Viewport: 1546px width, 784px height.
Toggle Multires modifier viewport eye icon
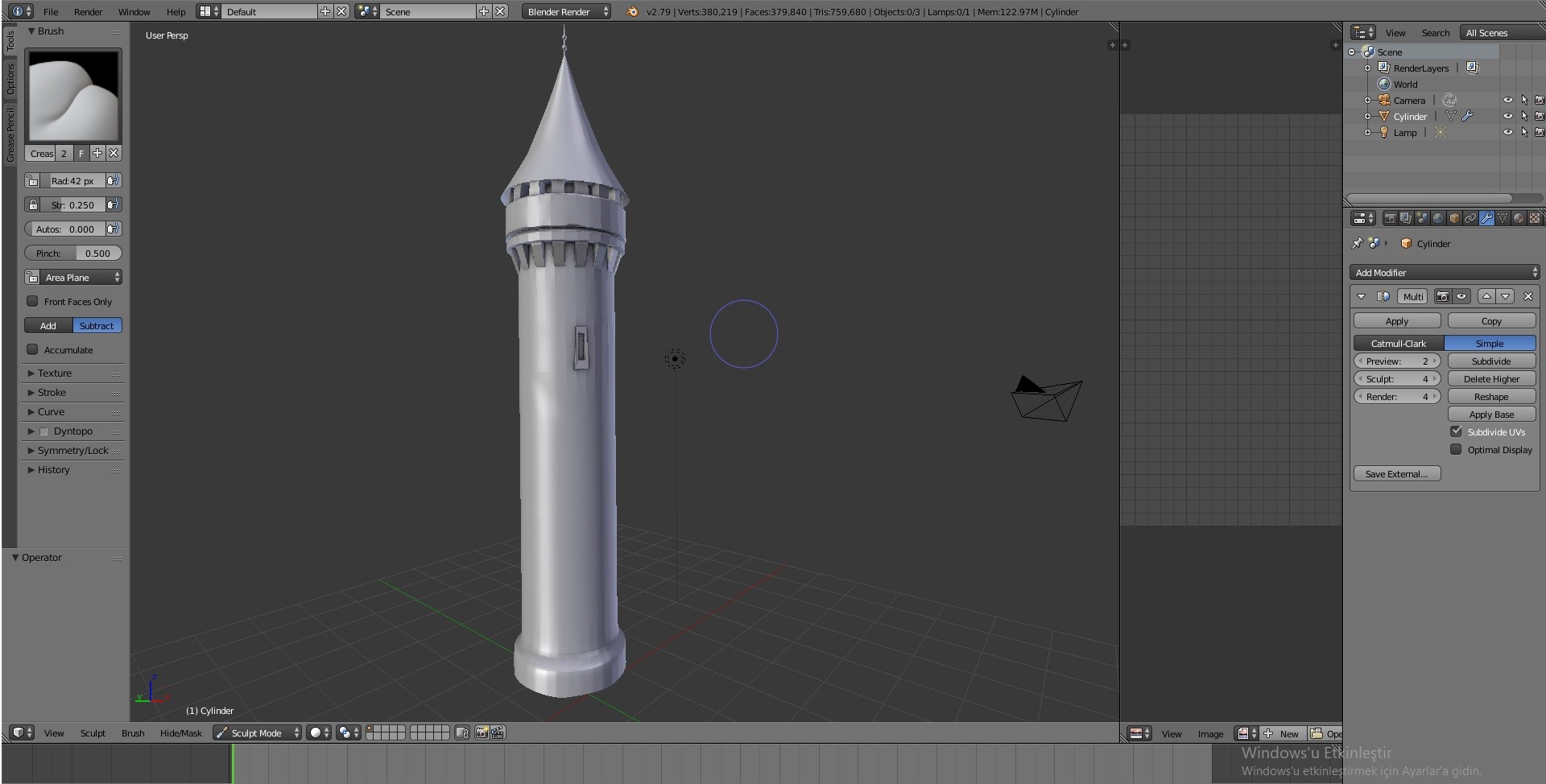(1461, 296)
